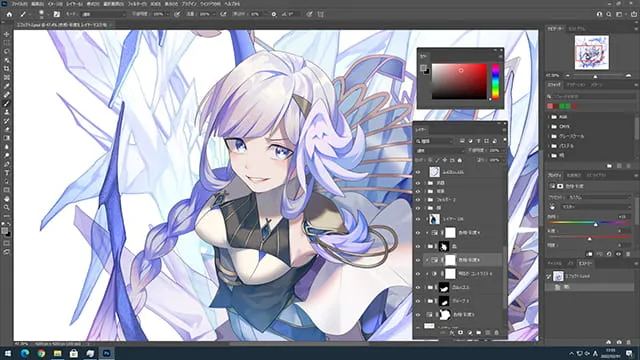
Task: Go to the Home screen icon
Action: pos(9,14)
